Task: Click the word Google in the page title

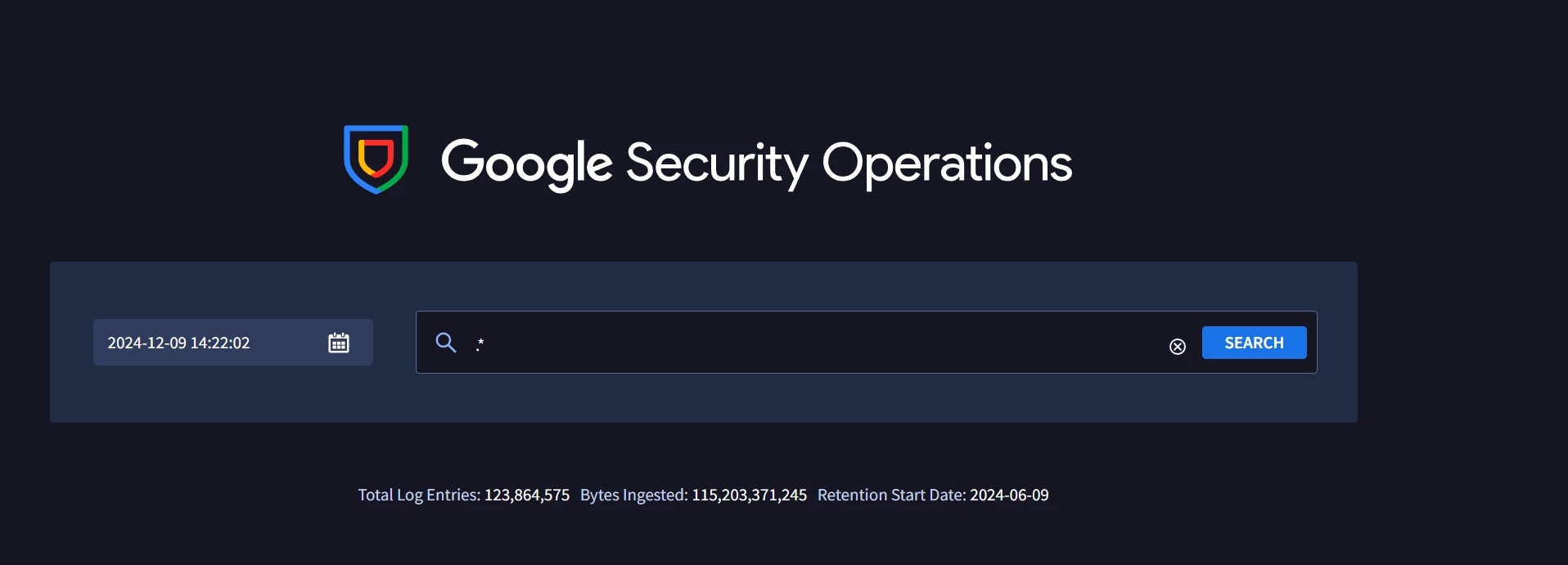Action: click(x=527, y=164)
